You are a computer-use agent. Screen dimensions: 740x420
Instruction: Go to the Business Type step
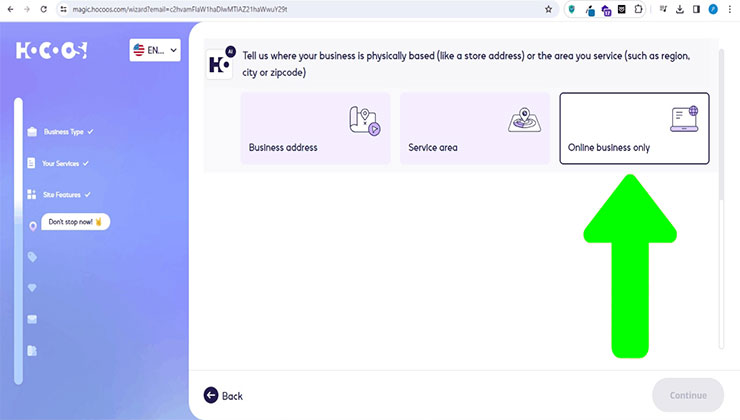point(60,132)
